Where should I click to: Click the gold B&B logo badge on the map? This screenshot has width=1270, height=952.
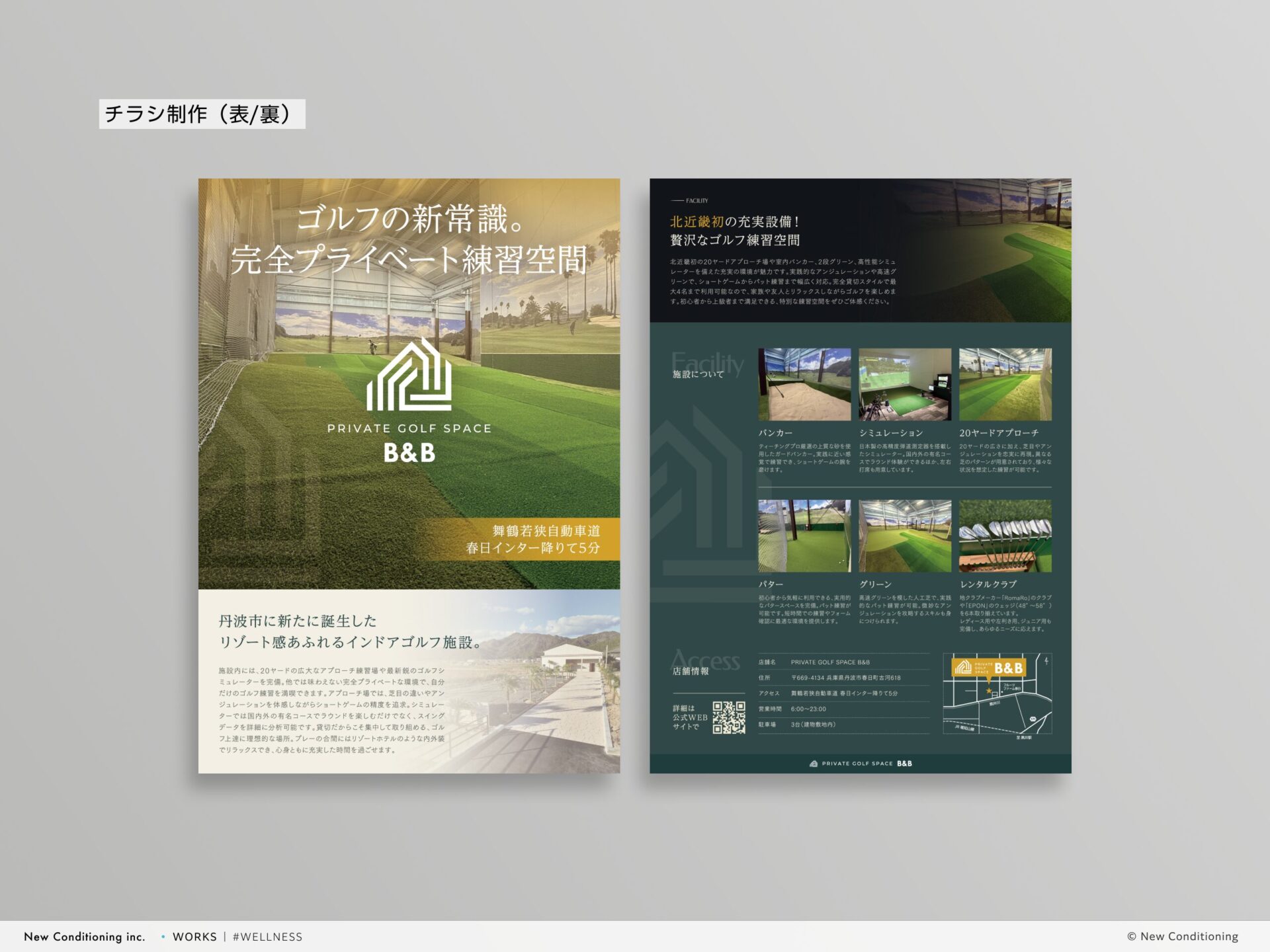click(988, 668)
